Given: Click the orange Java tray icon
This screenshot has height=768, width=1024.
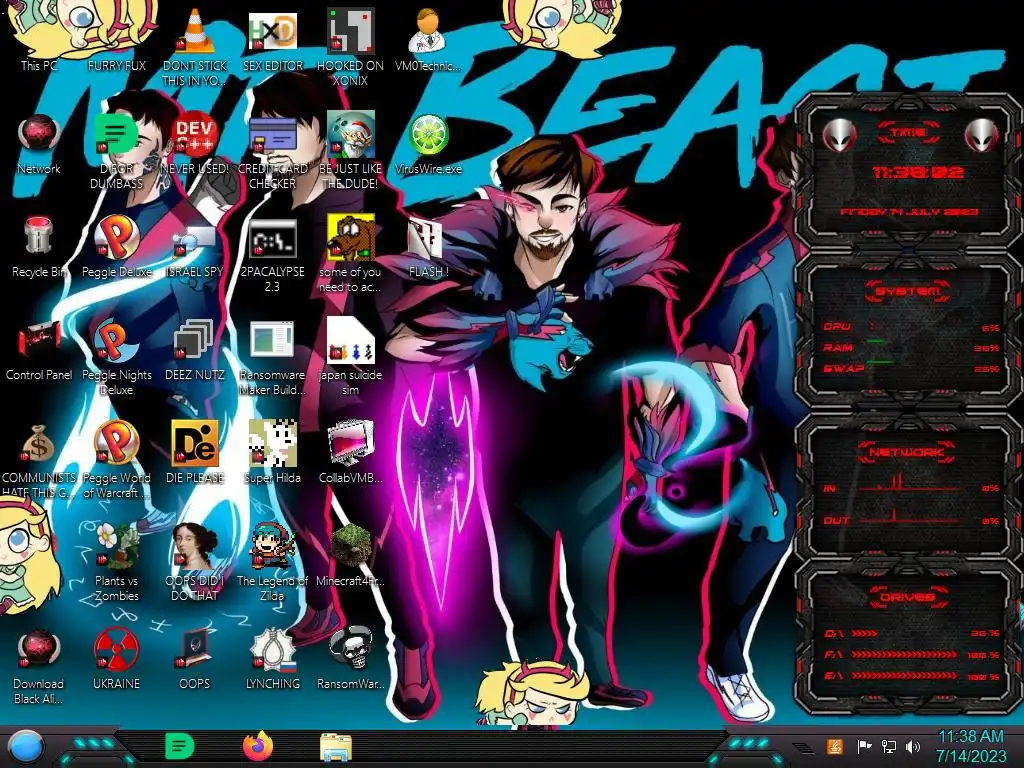Looking at the screenshot, I should tap(835, 746).
